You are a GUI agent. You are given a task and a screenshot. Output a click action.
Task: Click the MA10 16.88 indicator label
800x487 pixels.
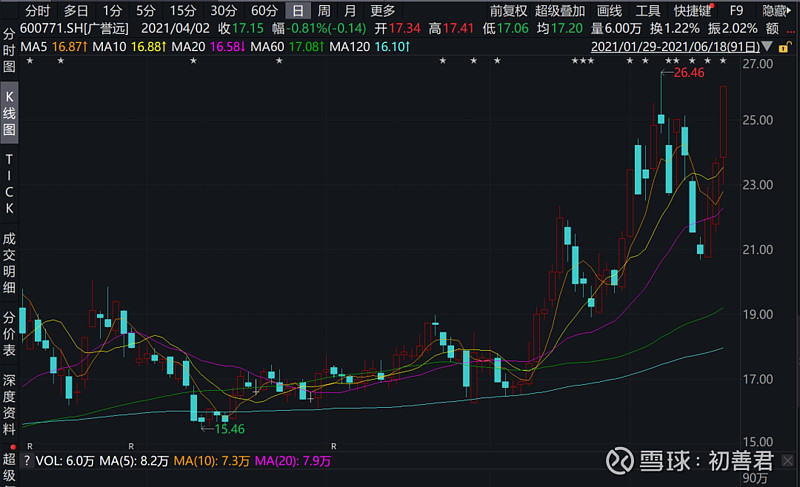[129, 47]
